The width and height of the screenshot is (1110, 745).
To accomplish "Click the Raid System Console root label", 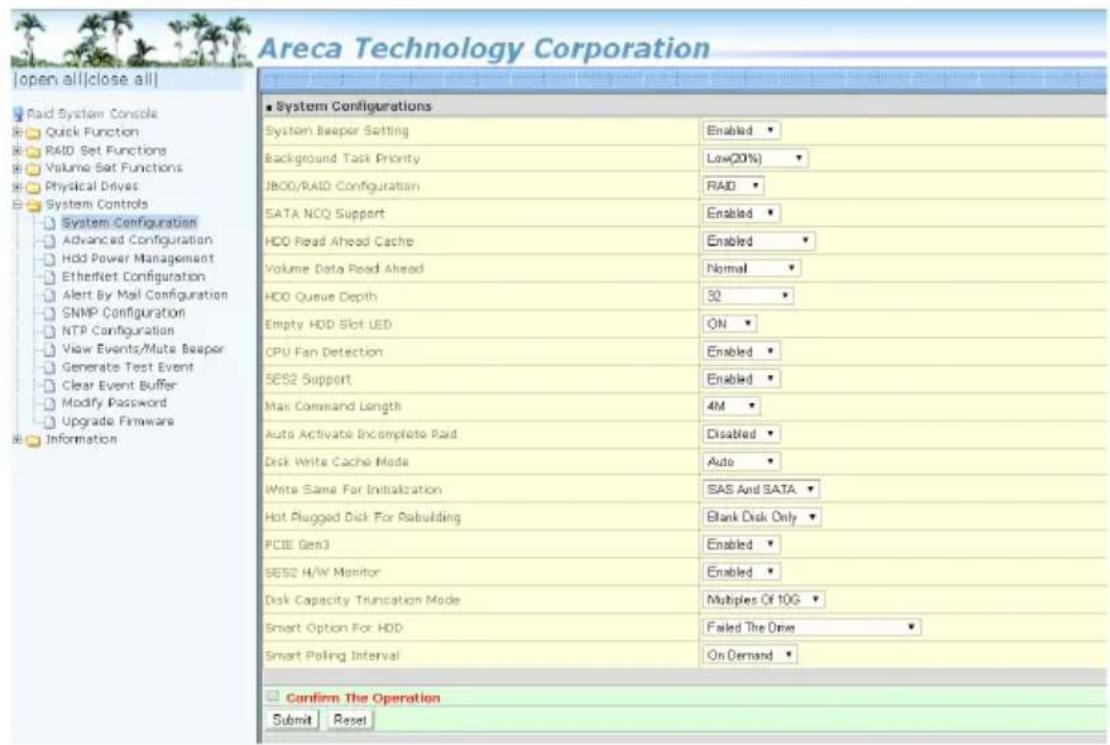I will click(x=92, y=114).
